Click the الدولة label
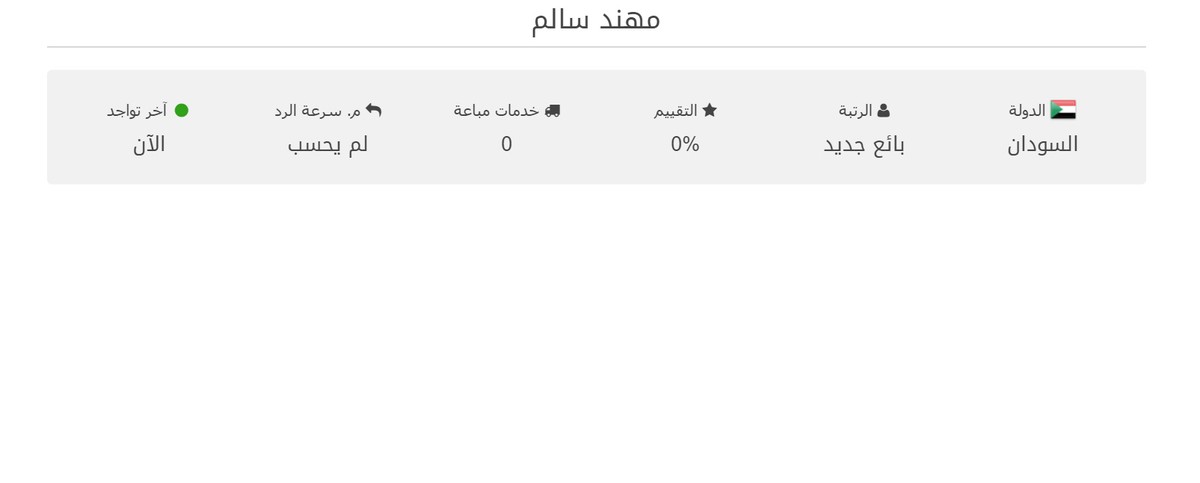Image resolution: width=1200 pixels, height=483 pixels. [1027, 111]
